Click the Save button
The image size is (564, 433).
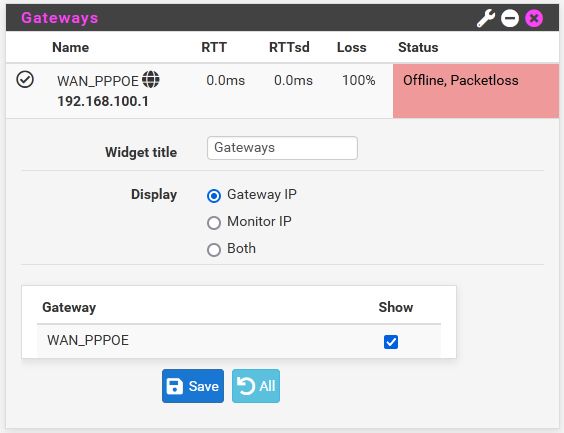click(193, 386)
